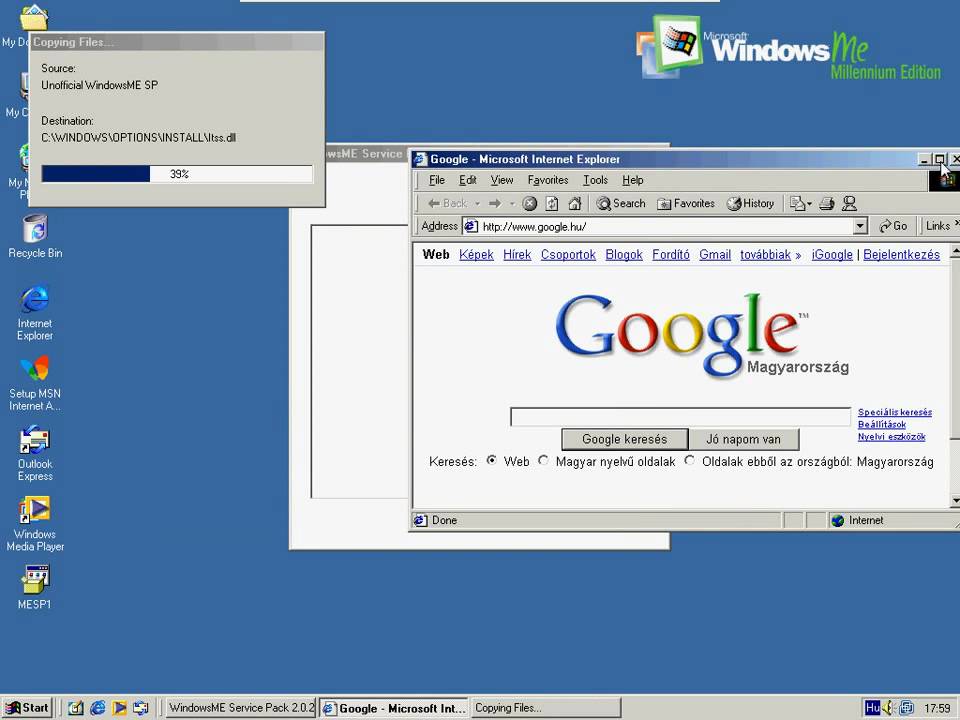Click the Stop icon in IE toolbar

coord(530,203)
